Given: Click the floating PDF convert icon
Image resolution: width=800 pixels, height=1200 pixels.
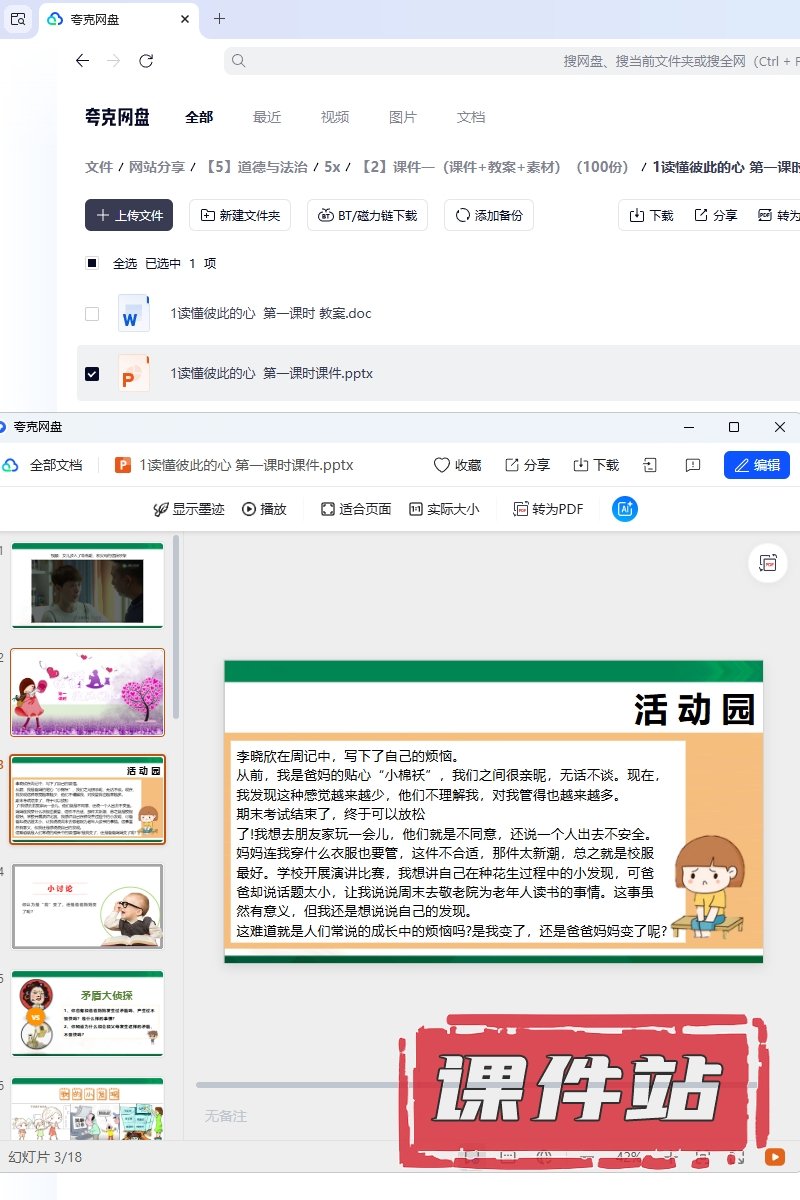Looking at the screenshot, I should click(x=768, y=563).
